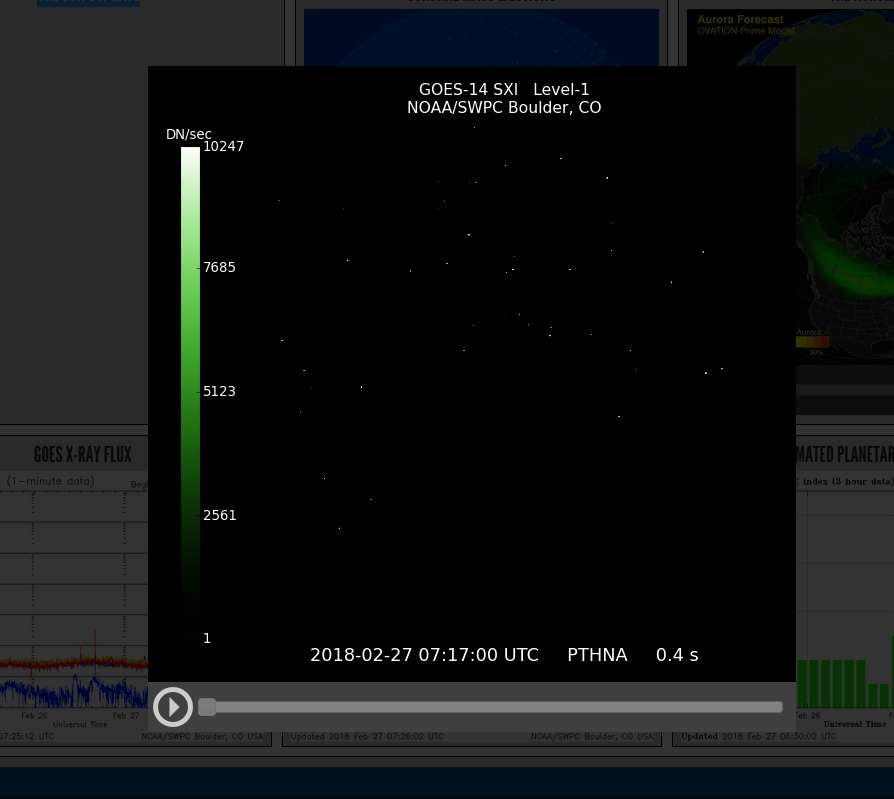Screen dimensions: 894x799
Task: Click the 'DN/sec' units label
Action: pyautogui.click(x=189, y=135)
